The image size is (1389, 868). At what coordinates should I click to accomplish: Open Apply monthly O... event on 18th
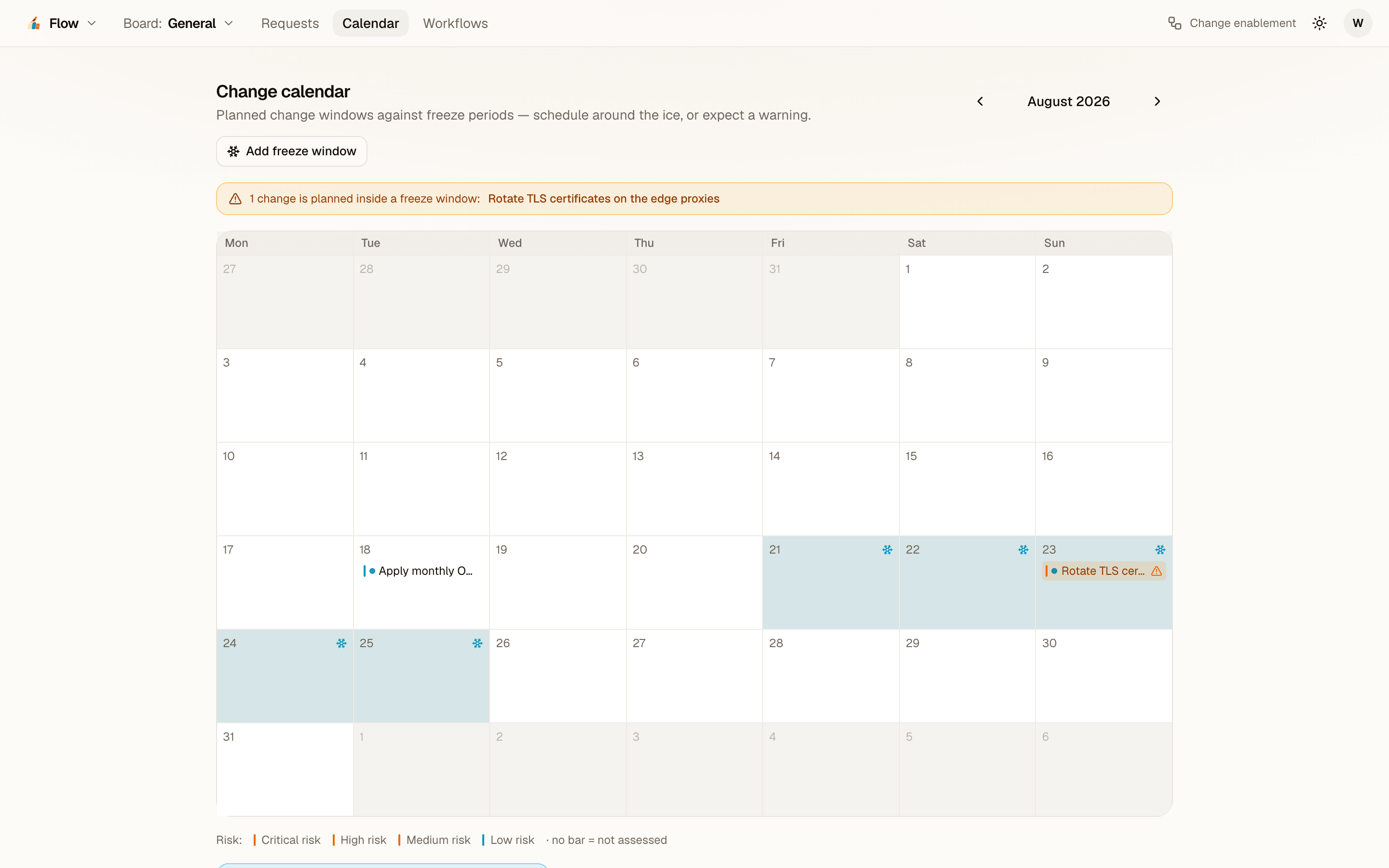tap(421, 571)
